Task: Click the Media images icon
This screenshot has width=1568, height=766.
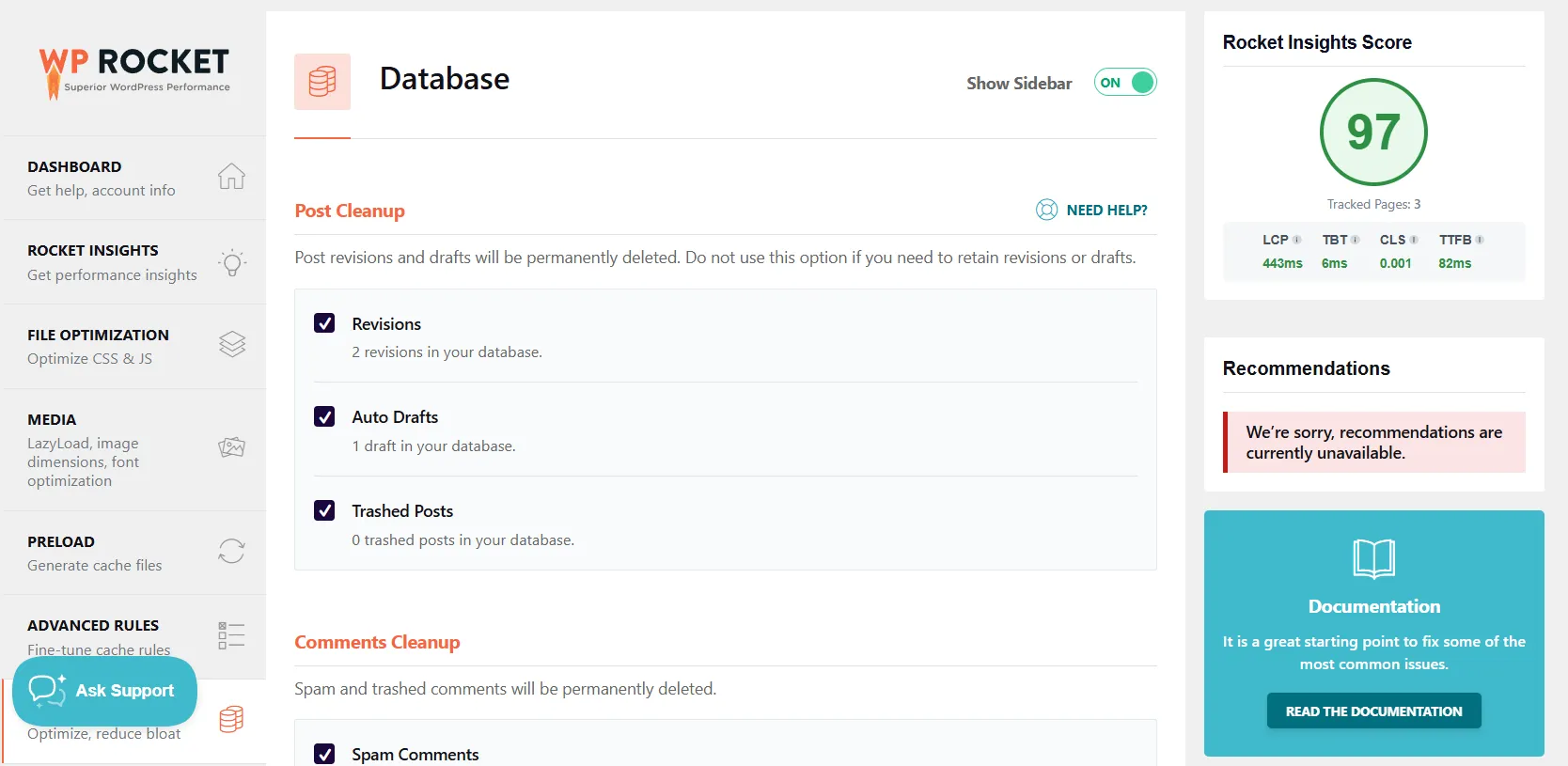Action: click(232, 447)
